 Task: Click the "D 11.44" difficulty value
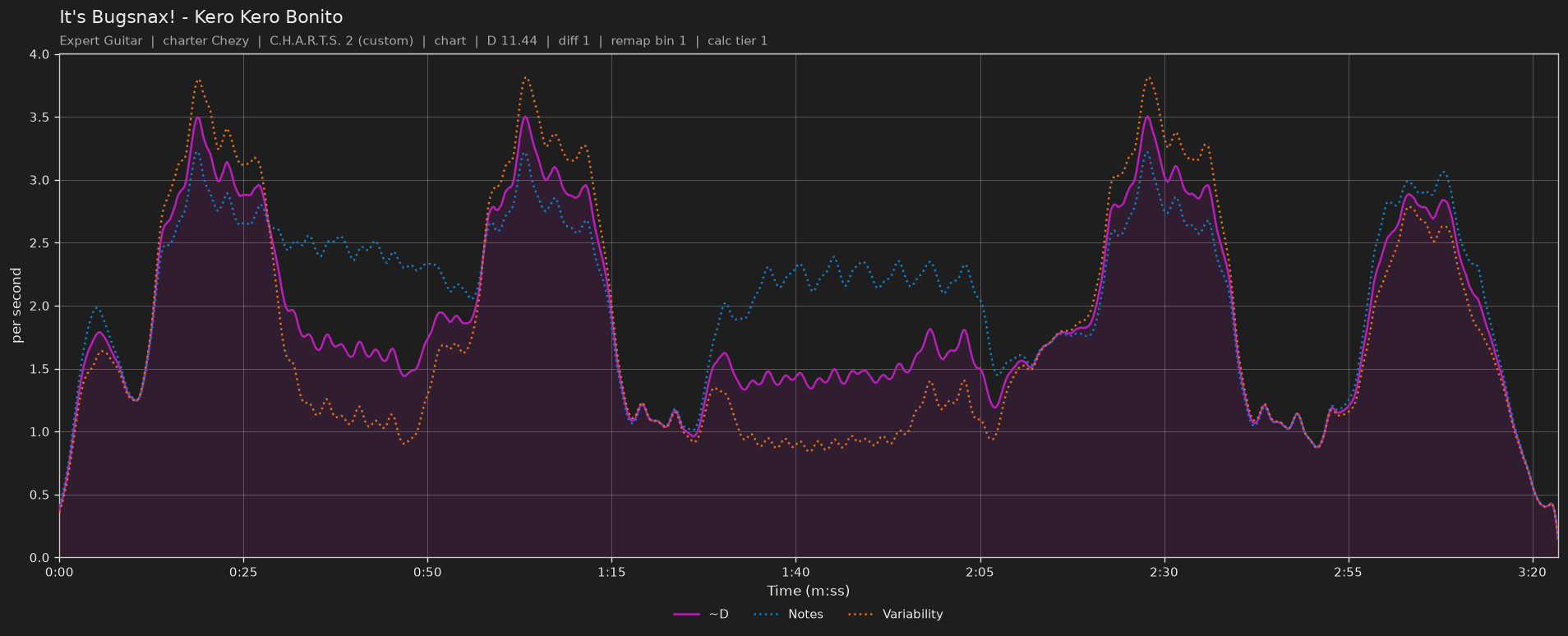[x=512, y=41]
